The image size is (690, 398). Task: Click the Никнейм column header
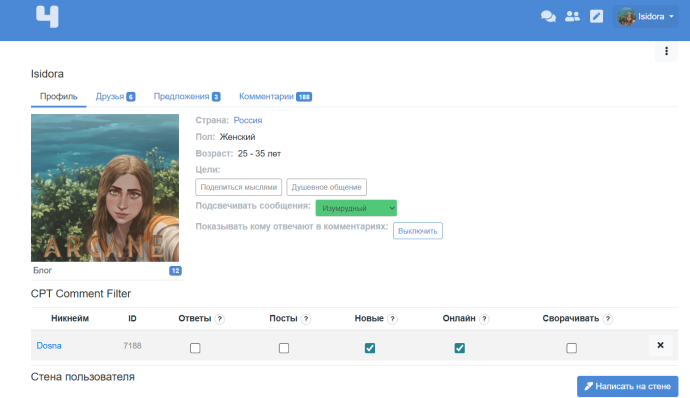point(70,318)
